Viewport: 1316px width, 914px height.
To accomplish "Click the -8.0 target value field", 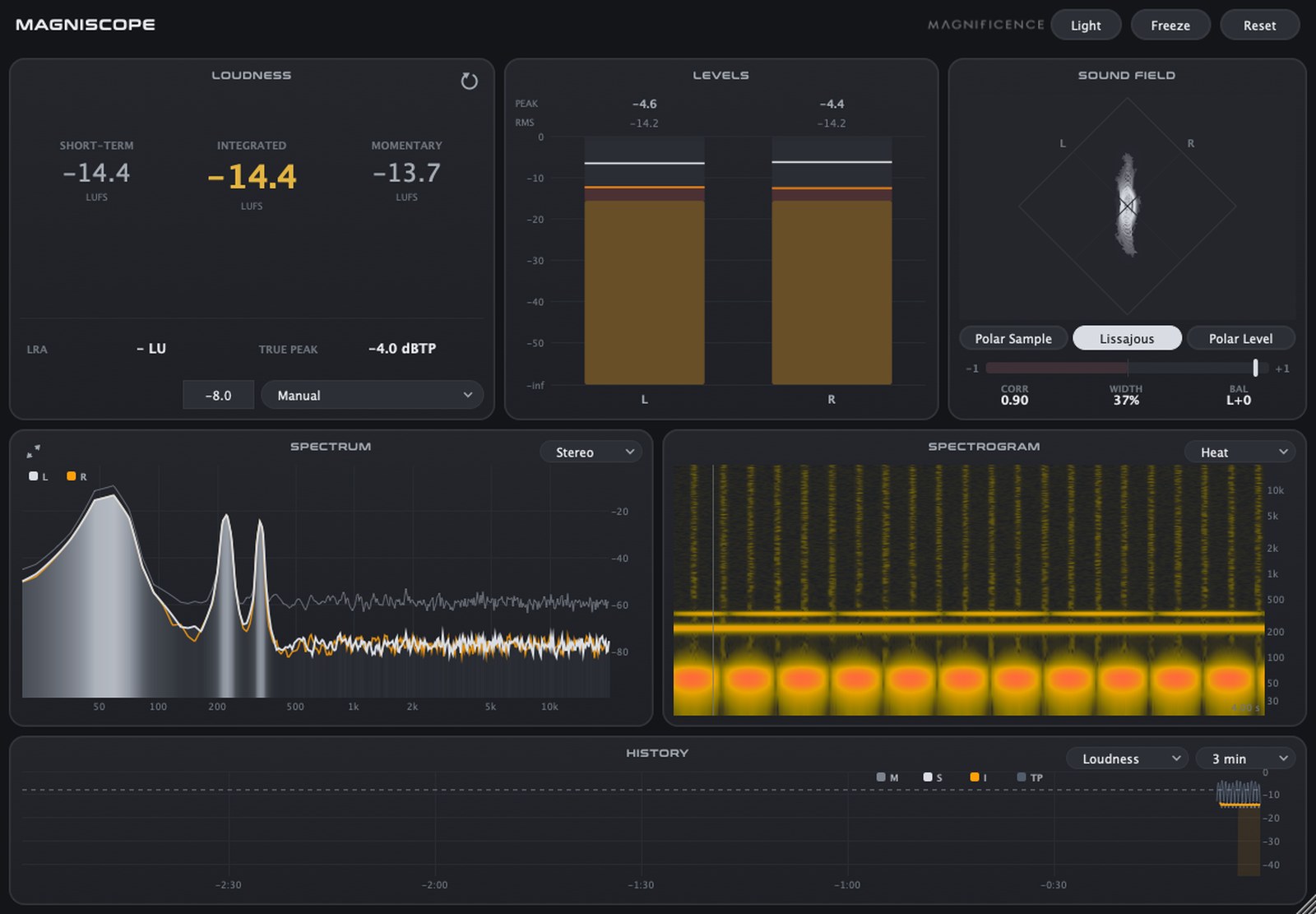I will 218,395.
